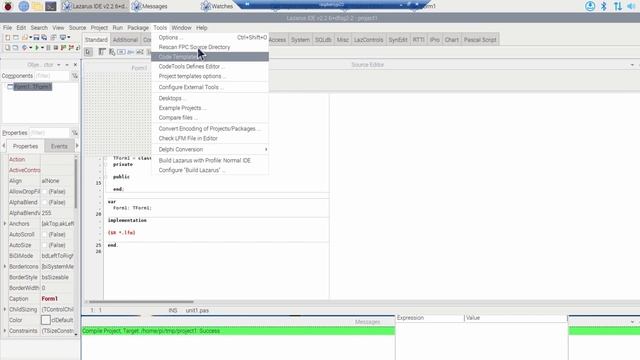
Task: Select the pointer selection tool in palette
Action: (89, 52)
